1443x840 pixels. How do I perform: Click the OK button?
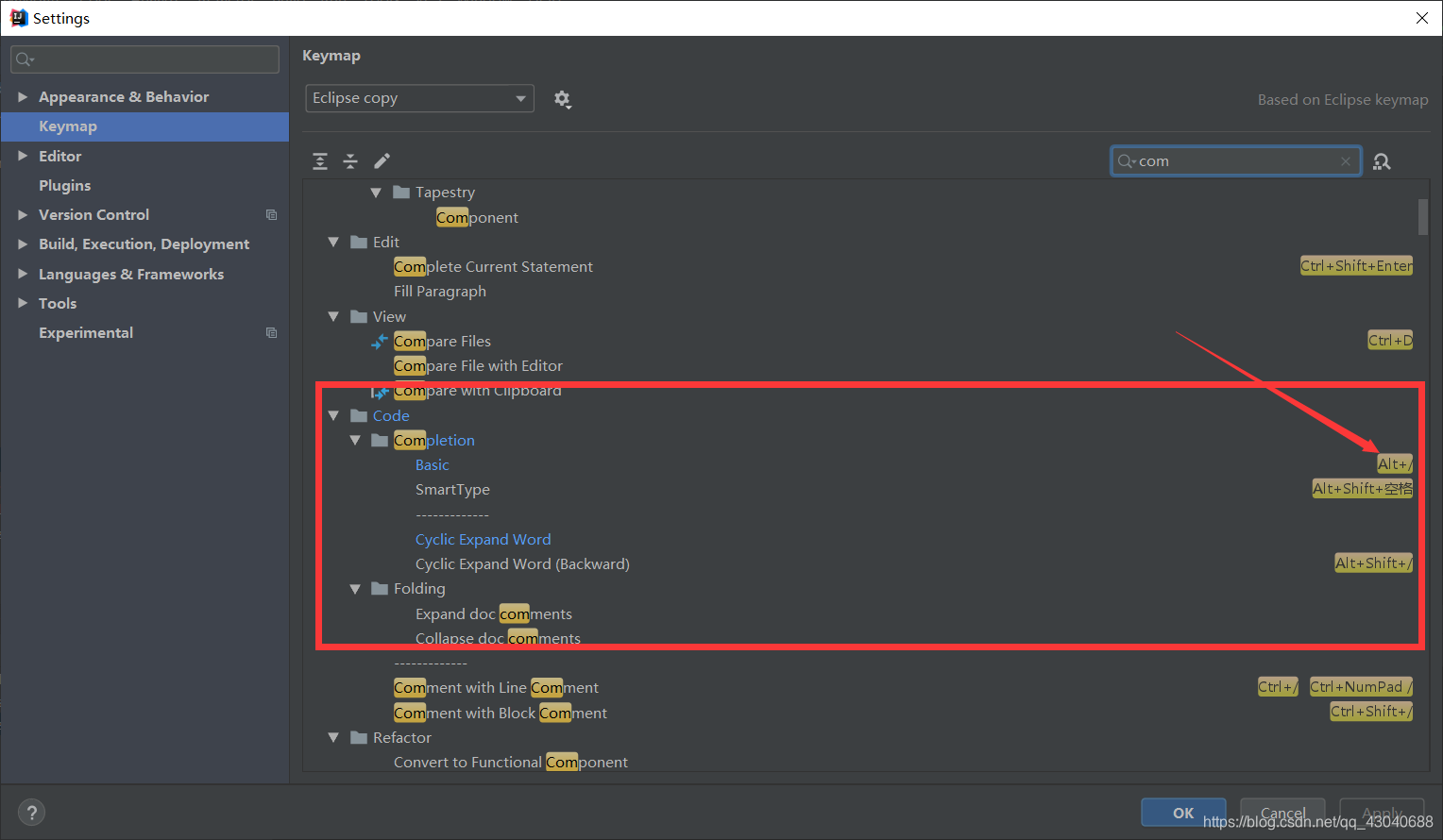1183,813
